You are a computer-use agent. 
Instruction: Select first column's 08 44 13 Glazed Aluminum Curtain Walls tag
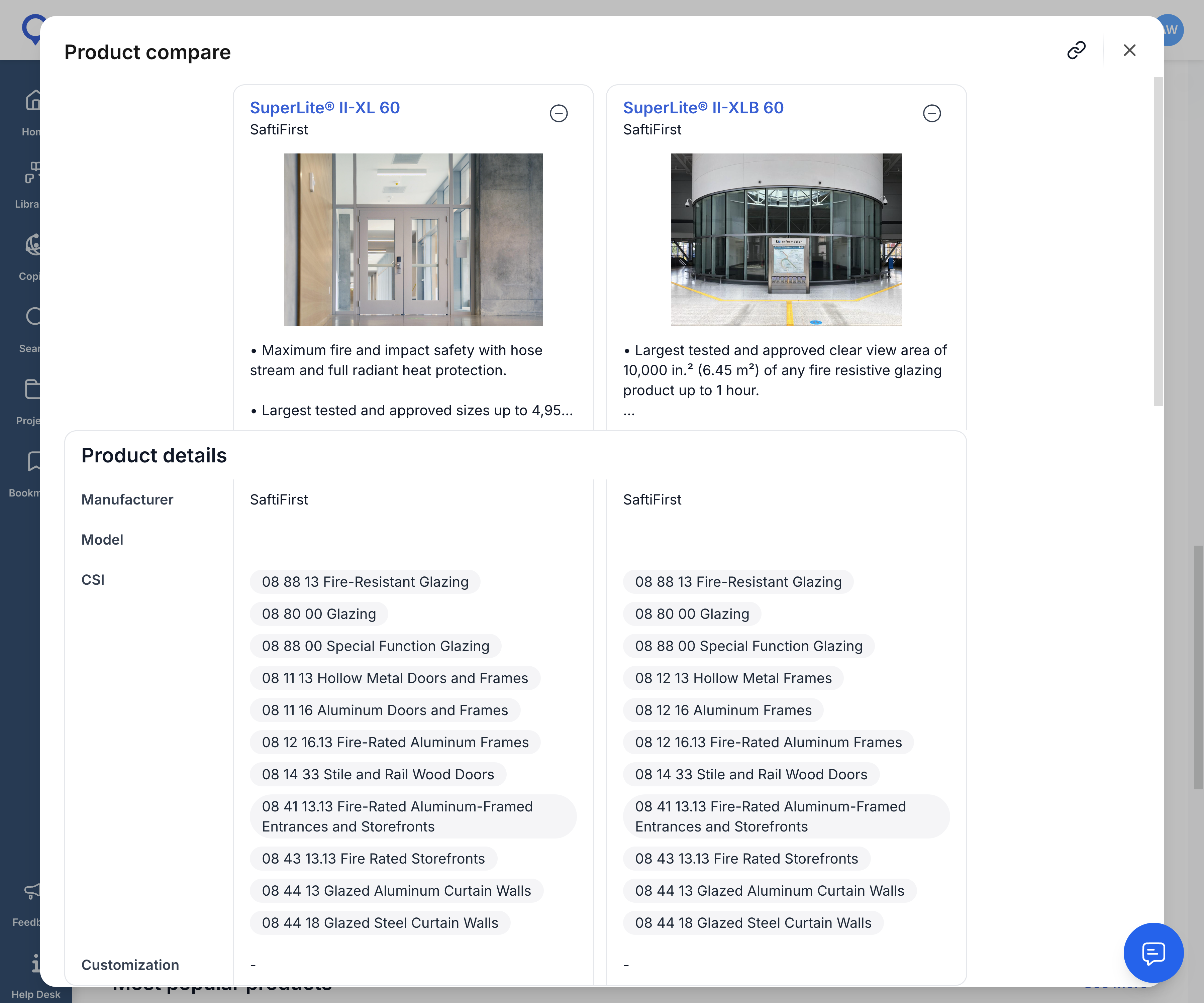396,891
